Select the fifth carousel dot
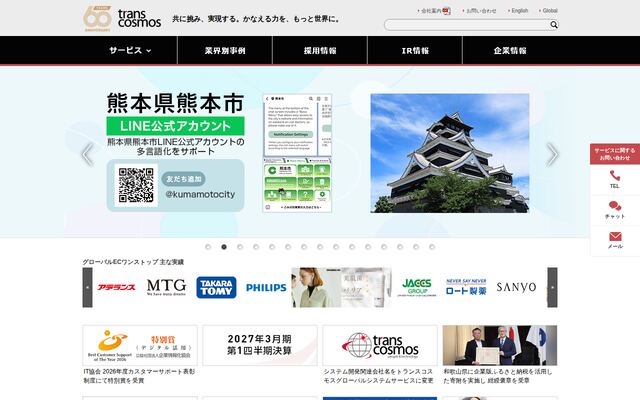Viewport: 640px width, 400px height. click(x=272, y=247)
